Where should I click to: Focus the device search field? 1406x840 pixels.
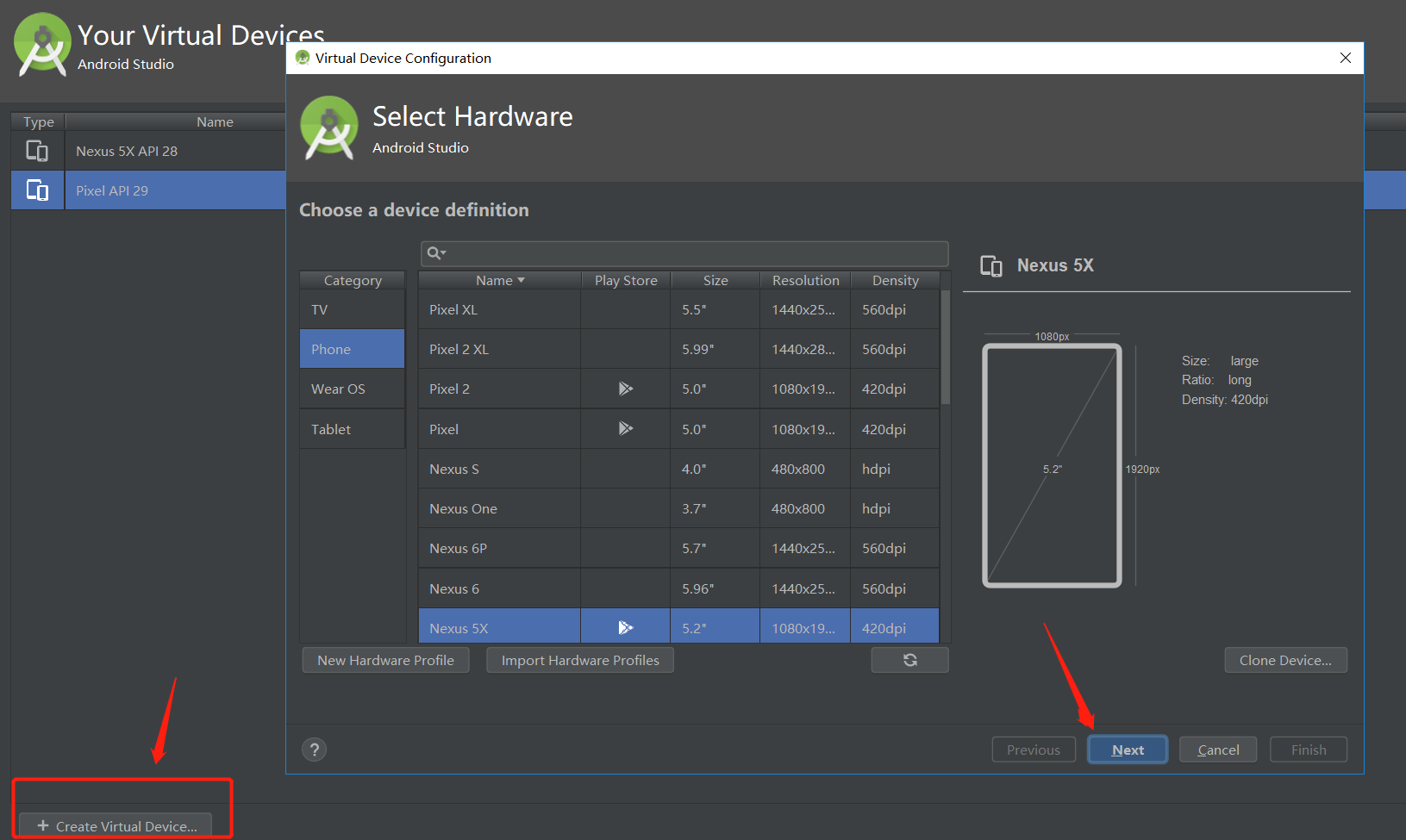pyautogui.click(x=684, y=253)
